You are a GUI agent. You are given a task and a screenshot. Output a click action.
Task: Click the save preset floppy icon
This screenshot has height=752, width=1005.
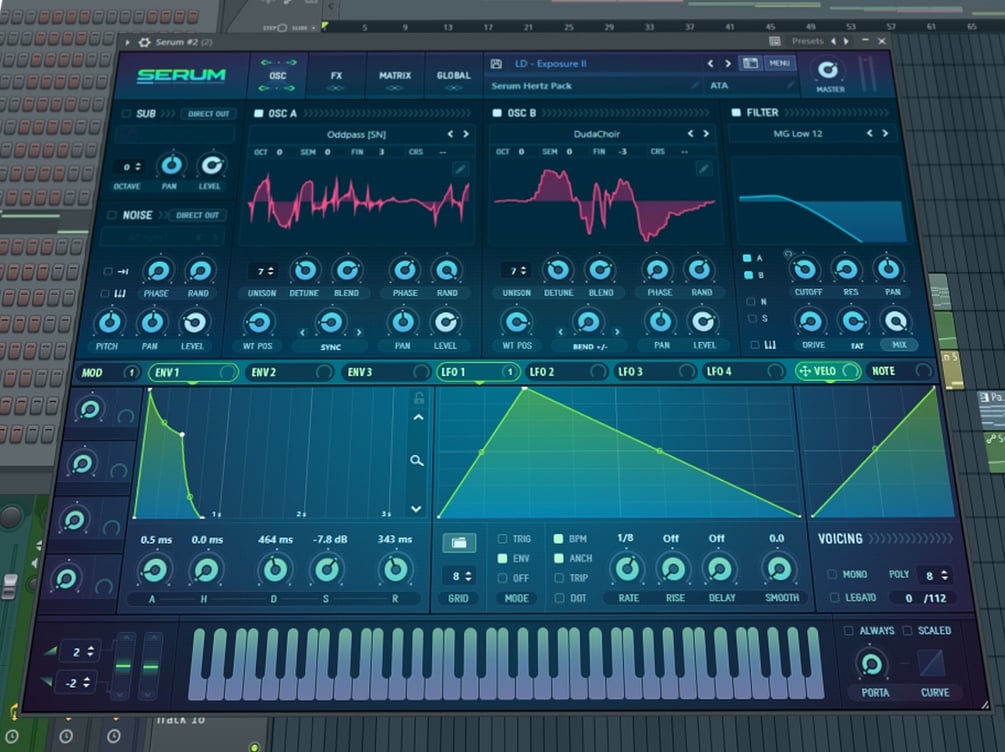496,63
